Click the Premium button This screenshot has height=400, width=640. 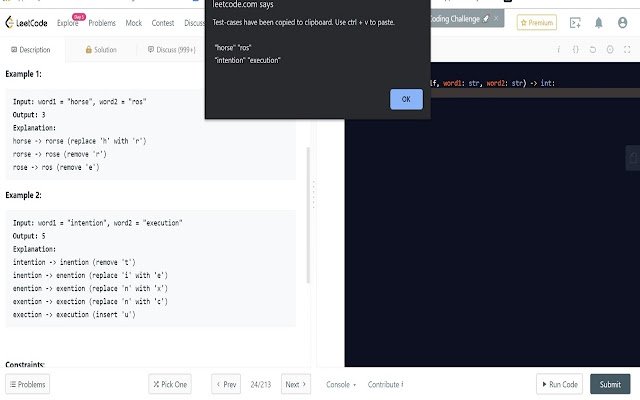point(537,23)
